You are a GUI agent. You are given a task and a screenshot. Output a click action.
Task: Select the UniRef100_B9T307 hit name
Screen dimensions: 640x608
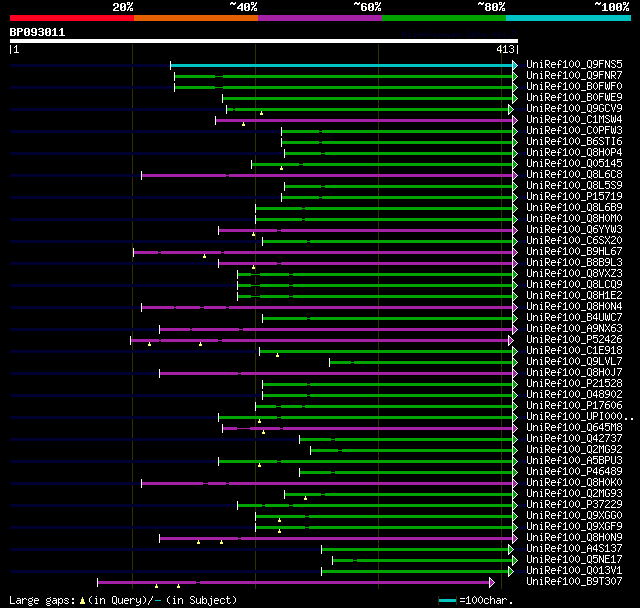tap(574, 582)
